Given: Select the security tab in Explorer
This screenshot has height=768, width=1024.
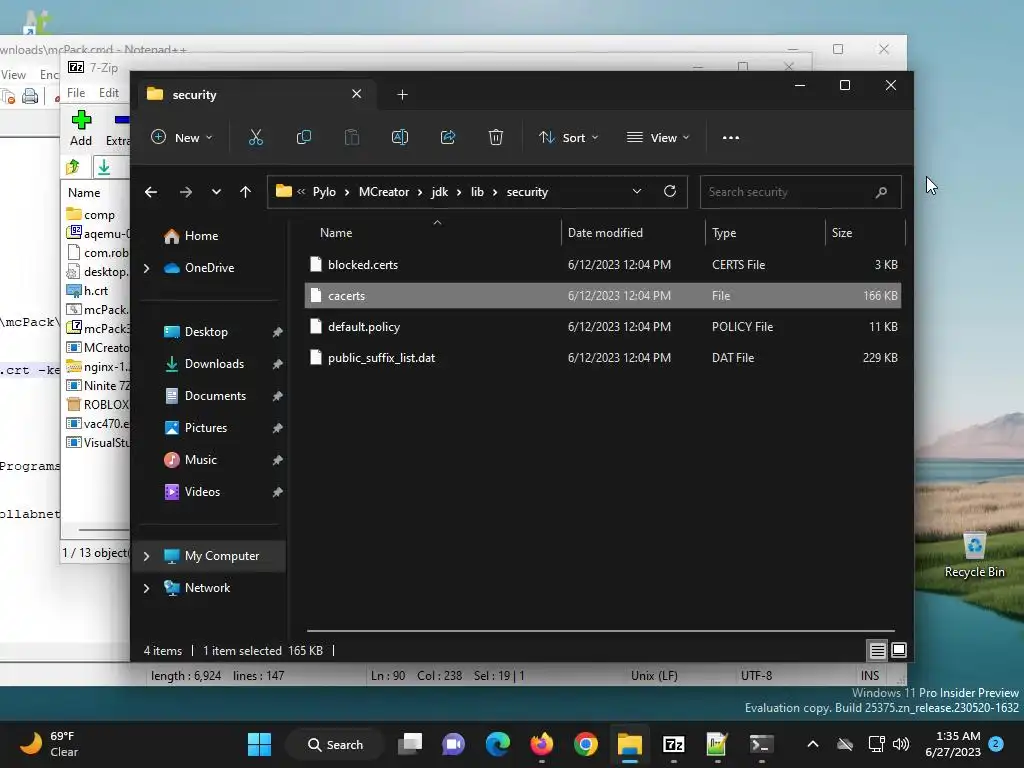Looking at the screenshot, I should coord(255,95).
